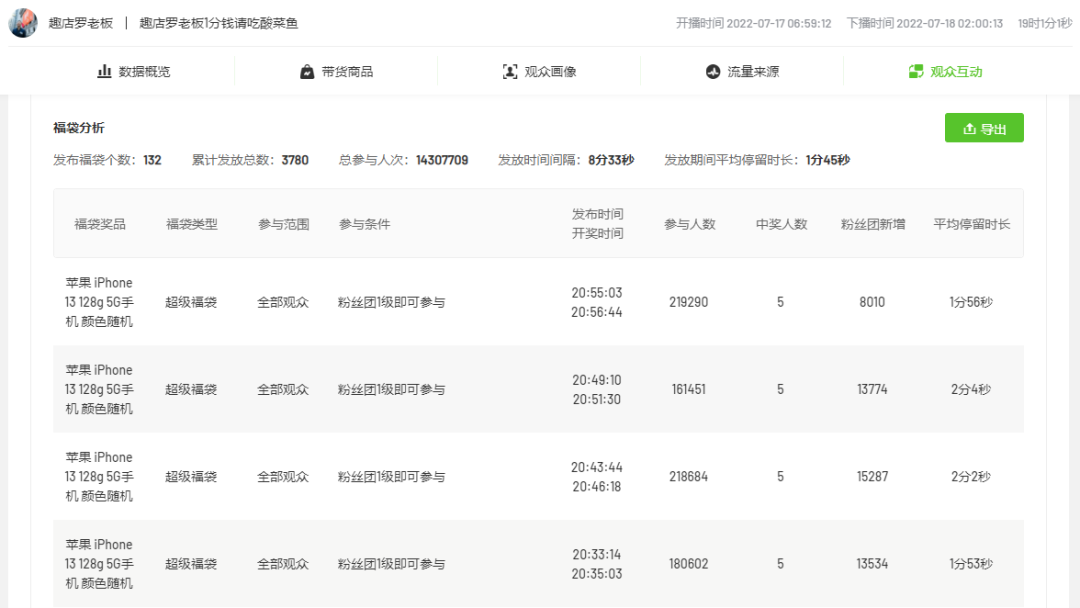
Task: Click the 参与人数 column header
Action: pos(689,224)
